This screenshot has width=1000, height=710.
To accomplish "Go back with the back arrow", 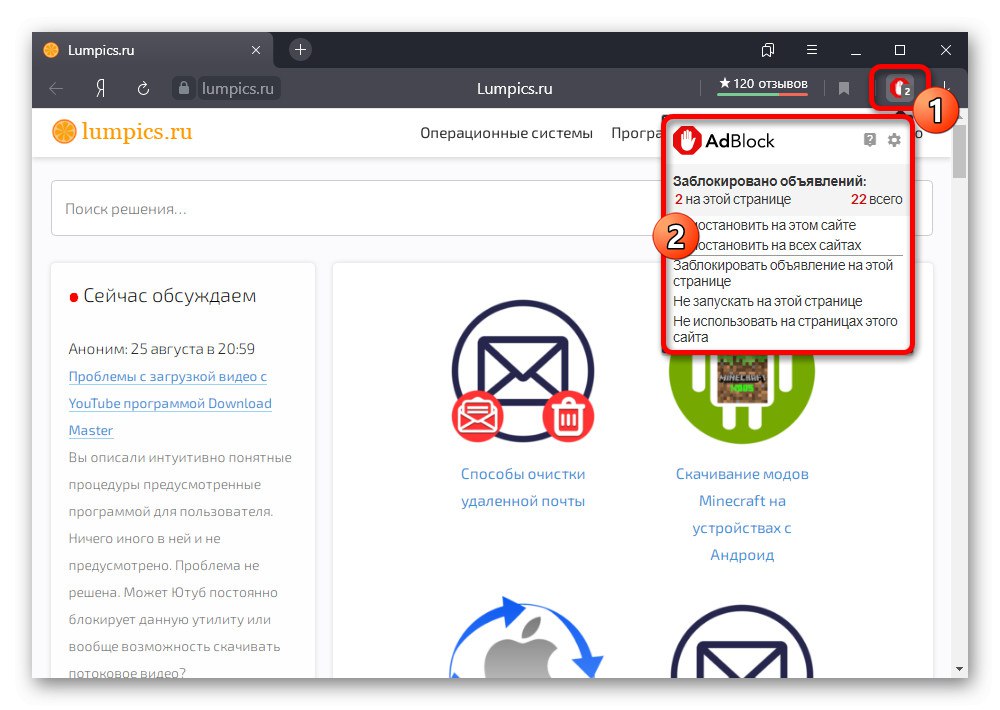I will (56, 89).
